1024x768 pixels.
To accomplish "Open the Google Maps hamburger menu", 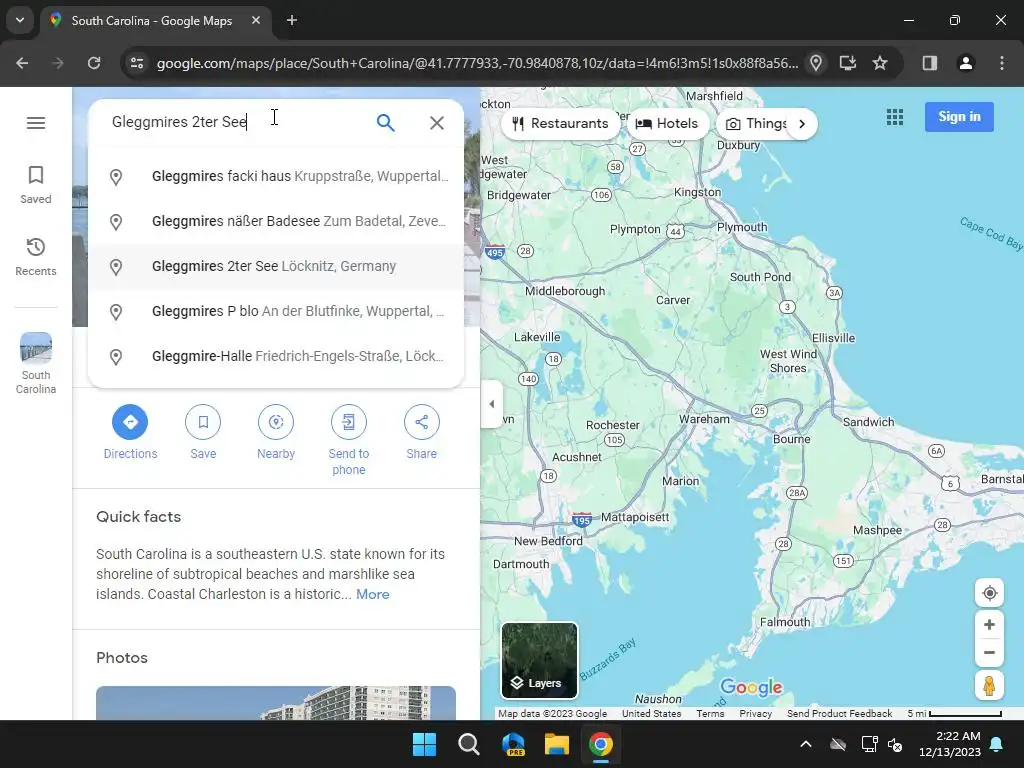I will pyautogui.click(x=36, y=123).
